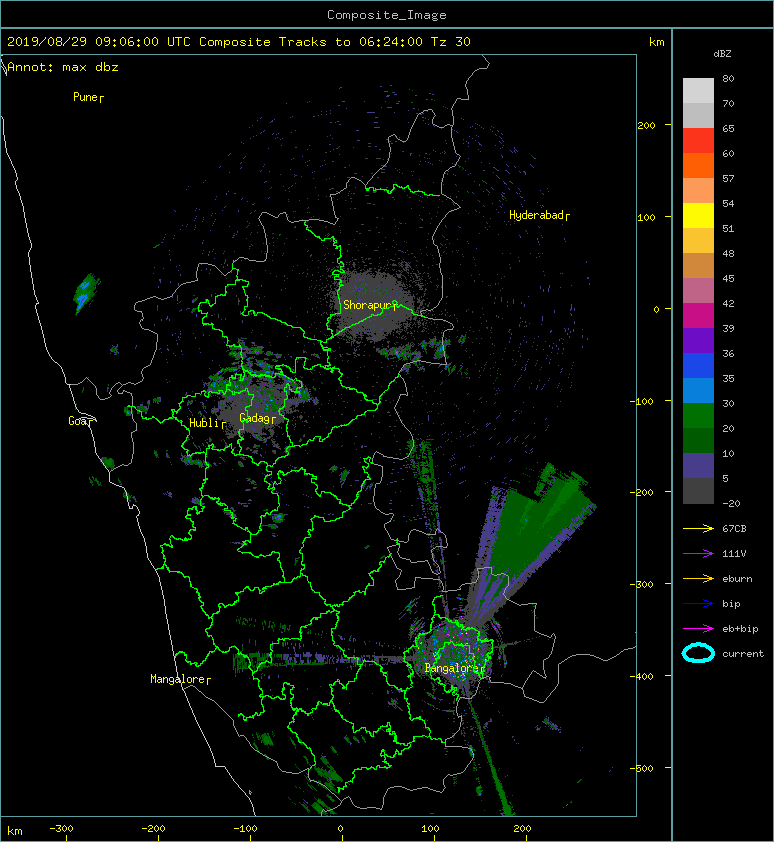Click the Goa label on the coast
This screenshot has height=842, width=774.
[x=77, y=421]
